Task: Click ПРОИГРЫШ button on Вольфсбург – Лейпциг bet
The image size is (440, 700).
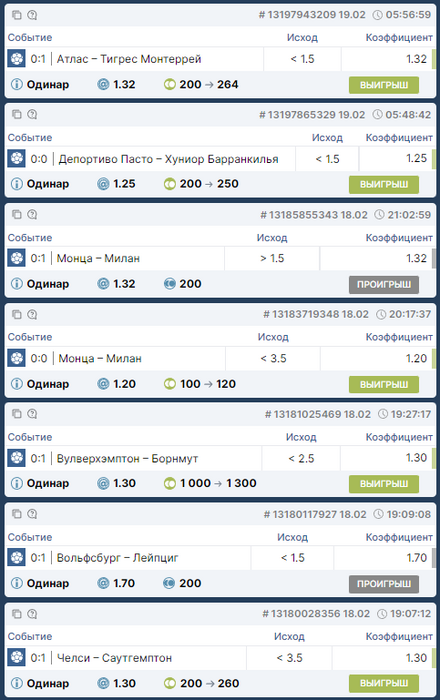Action: (384, 583)
